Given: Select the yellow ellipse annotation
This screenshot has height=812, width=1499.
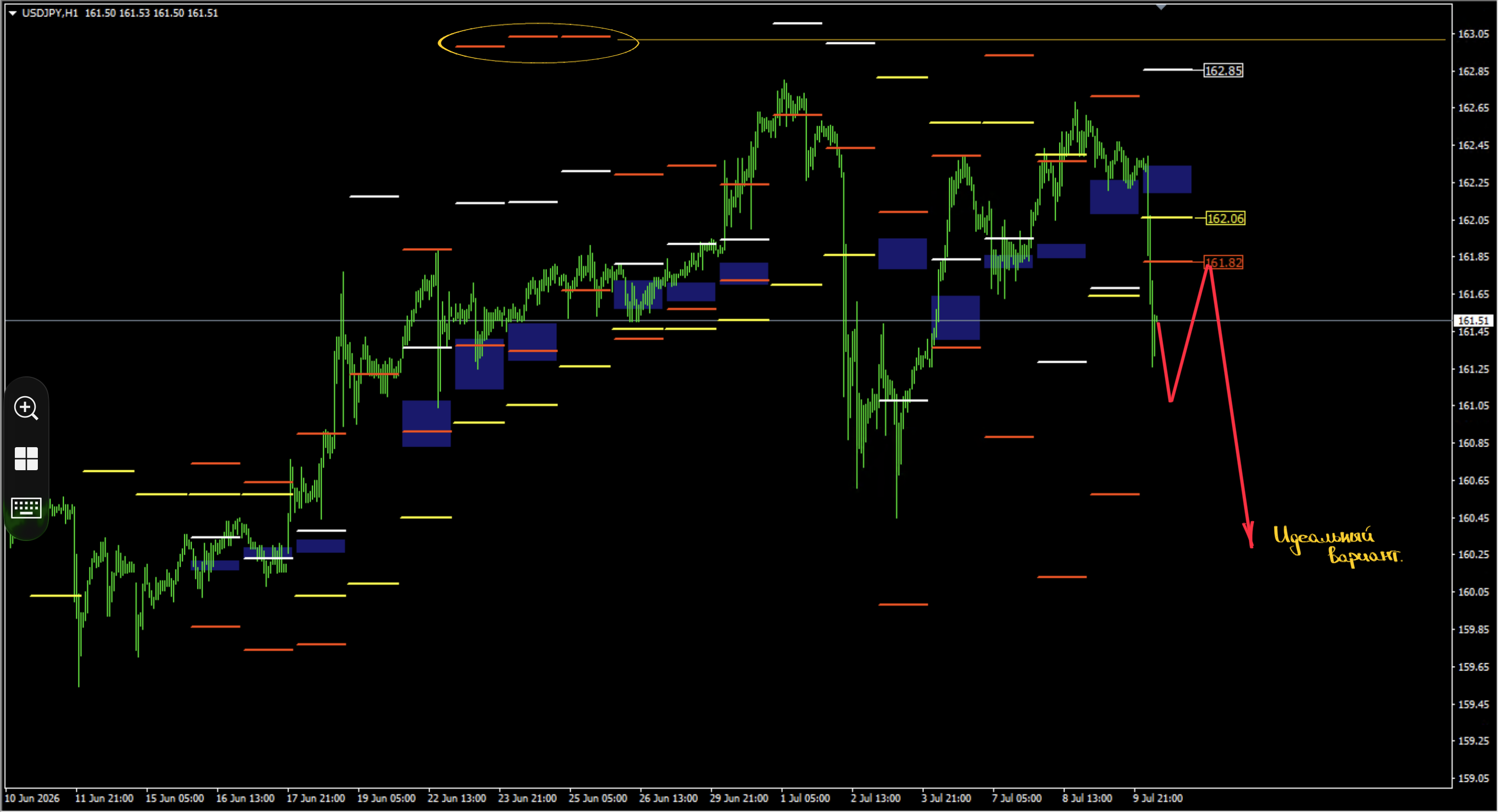Looking at the screenshot, I should [x=538, y=42].
